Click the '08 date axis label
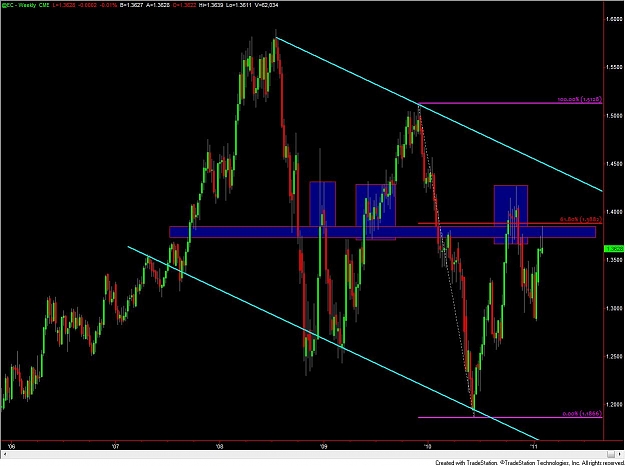625x466 pixels. [x=219, y=445]
